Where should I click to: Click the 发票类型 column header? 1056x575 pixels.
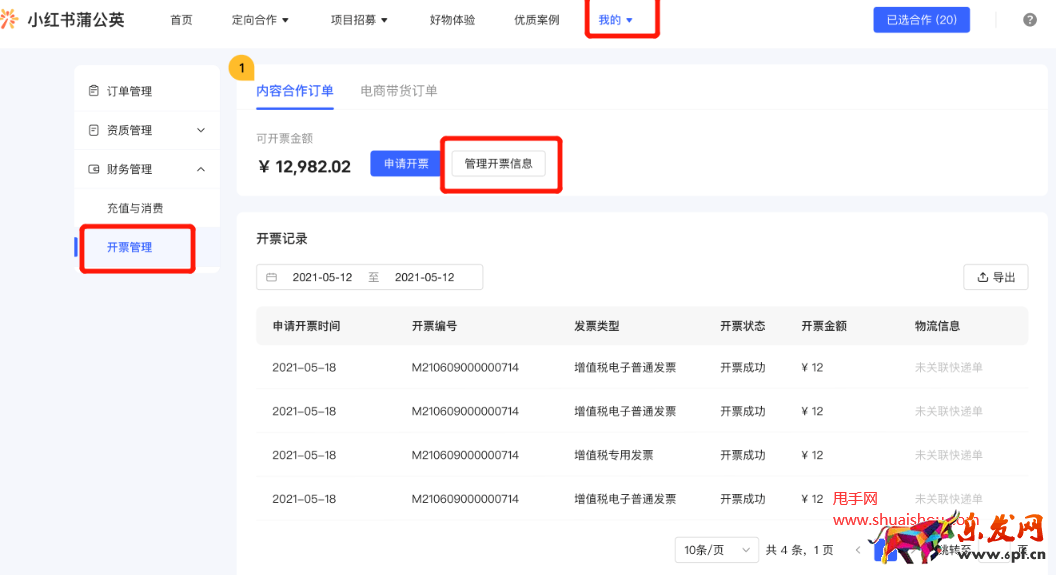[597, 326]
